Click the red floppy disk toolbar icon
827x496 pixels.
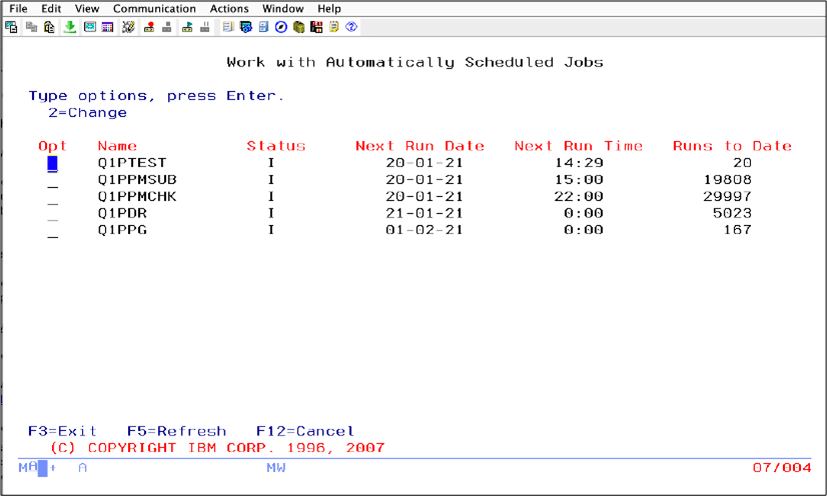316,27
